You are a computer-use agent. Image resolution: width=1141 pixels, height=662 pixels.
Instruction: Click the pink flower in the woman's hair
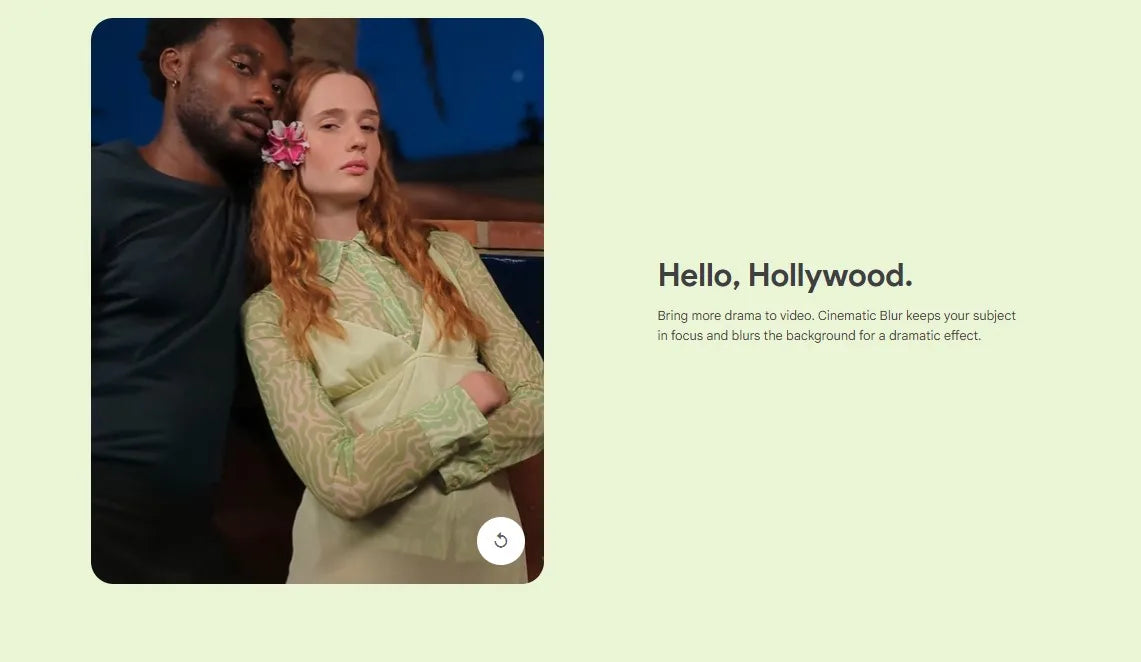pyautogui.click(x=286, y=144)
